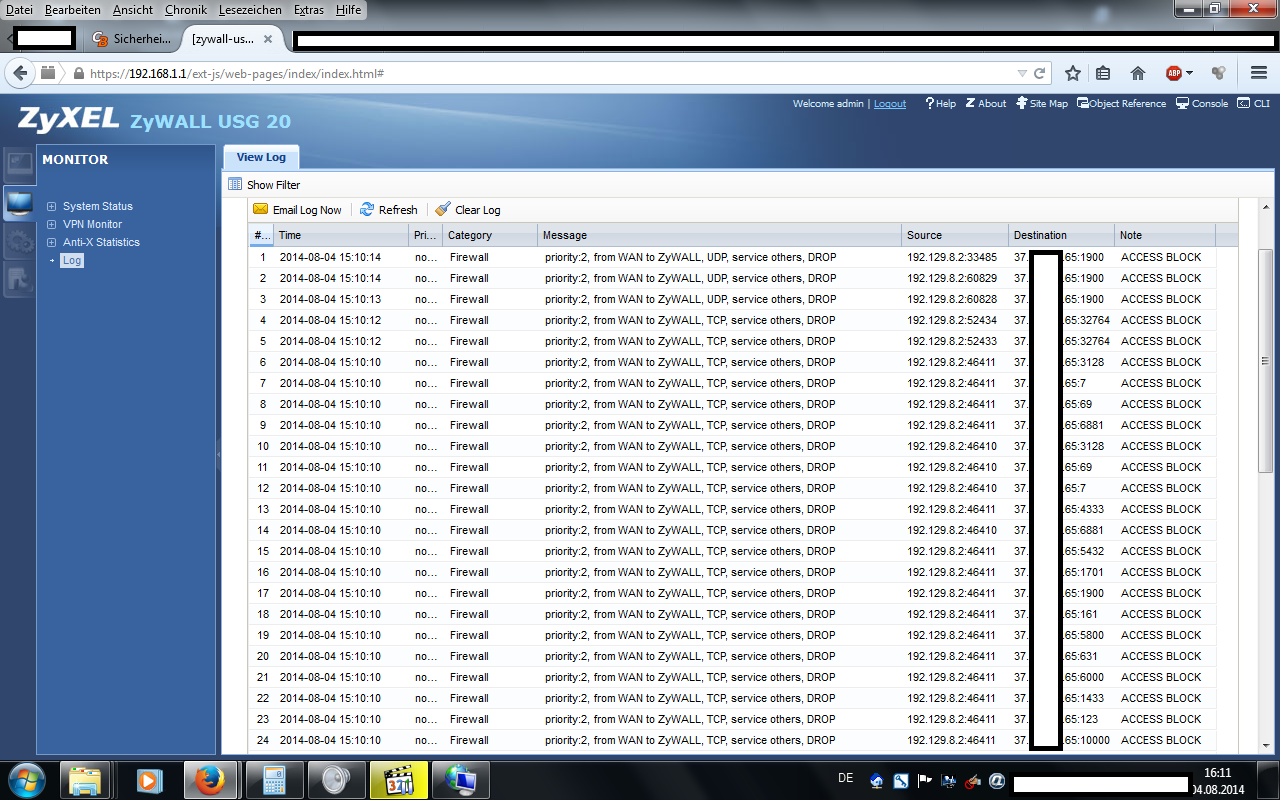Image resolution: width=1280 pixels, height=800 pixels.
Task: Click the Email Log Now envelope icon
Action: point(261,209)
